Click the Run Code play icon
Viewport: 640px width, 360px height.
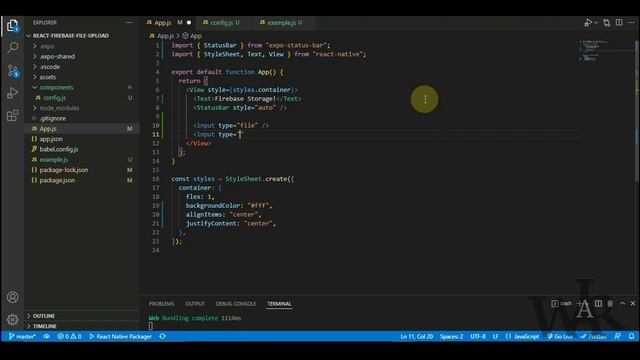588,22
